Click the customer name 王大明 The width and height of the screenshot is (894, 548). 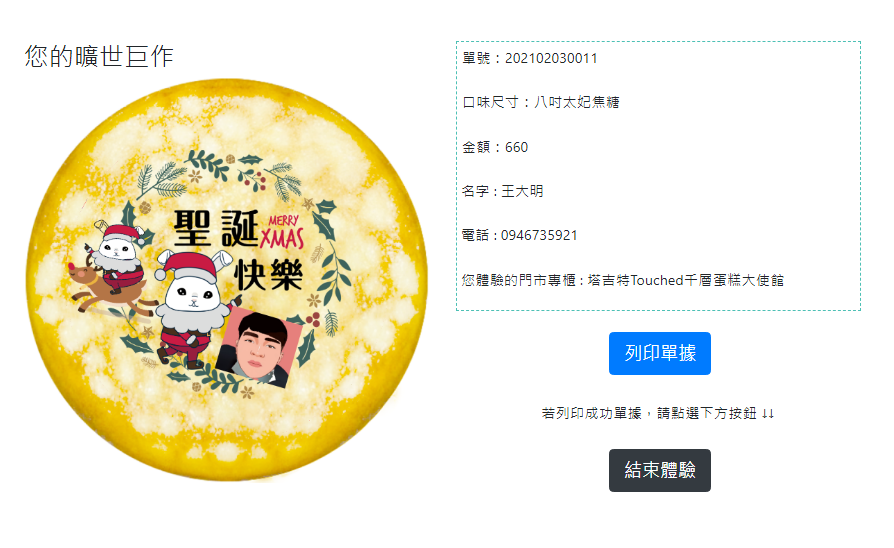coord(522,191)
